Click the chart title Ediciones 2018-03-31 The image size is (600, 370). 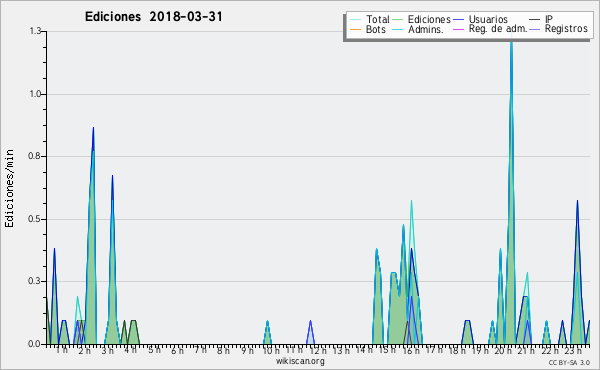click(153, 17)
